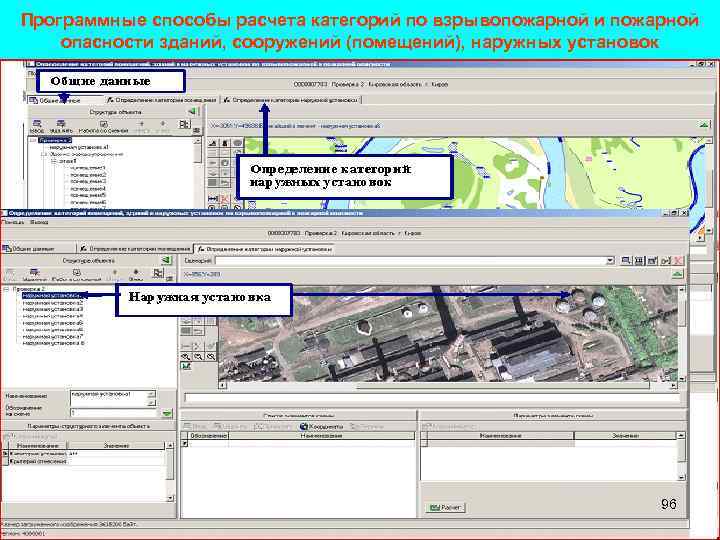Select 'Проверка 2' root node in back window
The height and width of the screenshot is (540, 720).
click(55, 140)
